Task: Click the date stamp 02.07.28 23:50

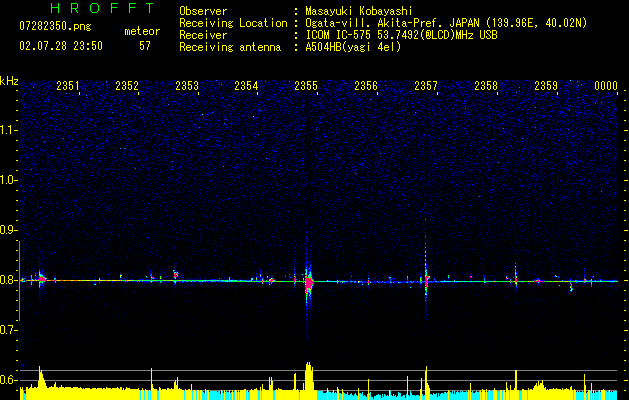Action: 61,46
